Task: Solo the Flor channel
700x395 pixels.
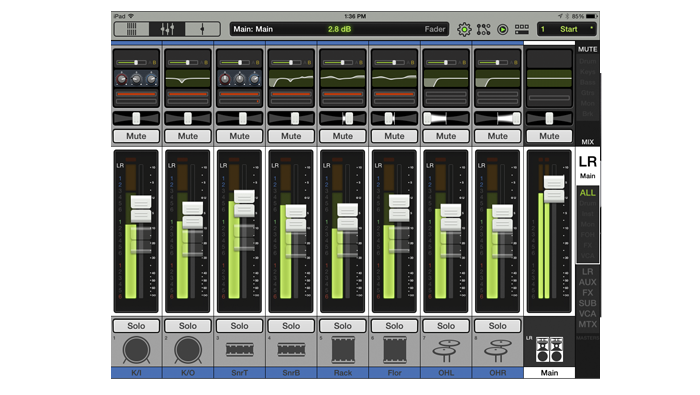Action: (x=395, y=326)
